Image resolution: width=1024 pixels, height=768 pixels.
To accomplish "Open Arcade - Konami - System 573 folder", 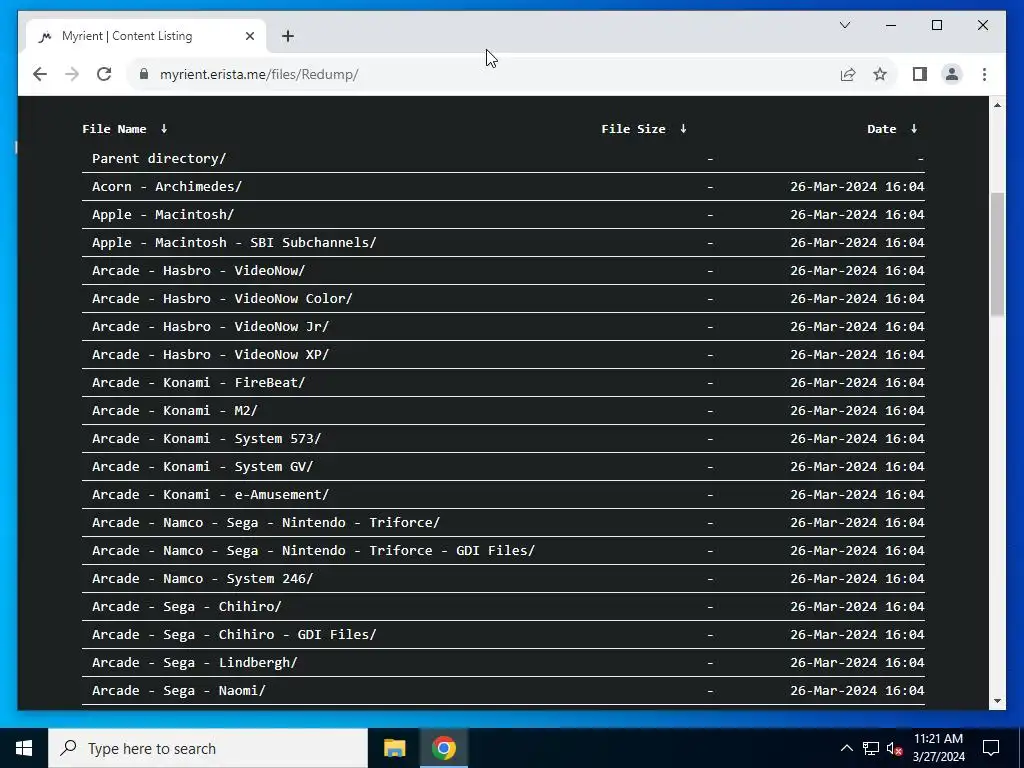I will click(x=206, y=439).
